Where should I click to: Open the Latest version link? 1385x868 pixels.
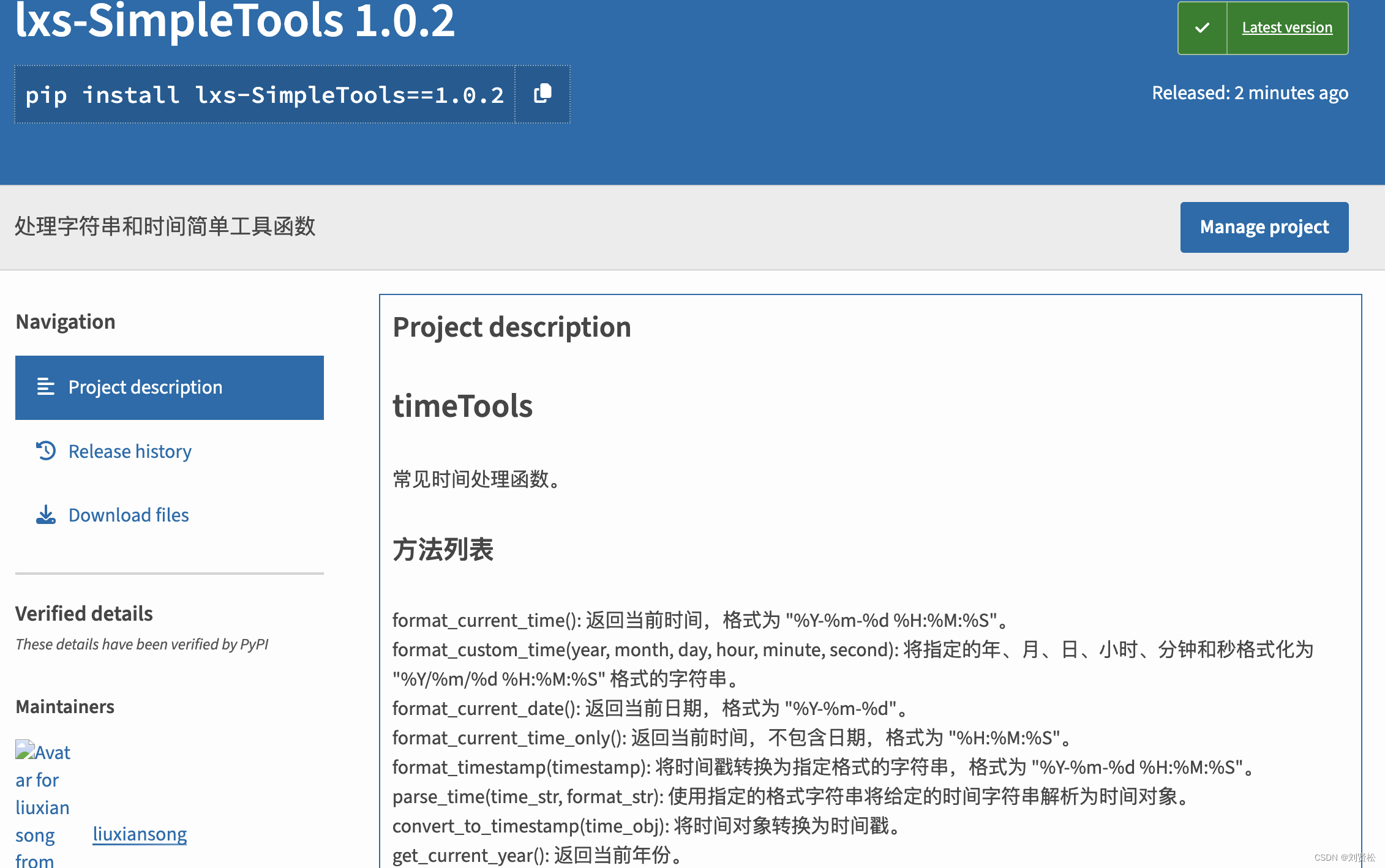[1287, 28]
